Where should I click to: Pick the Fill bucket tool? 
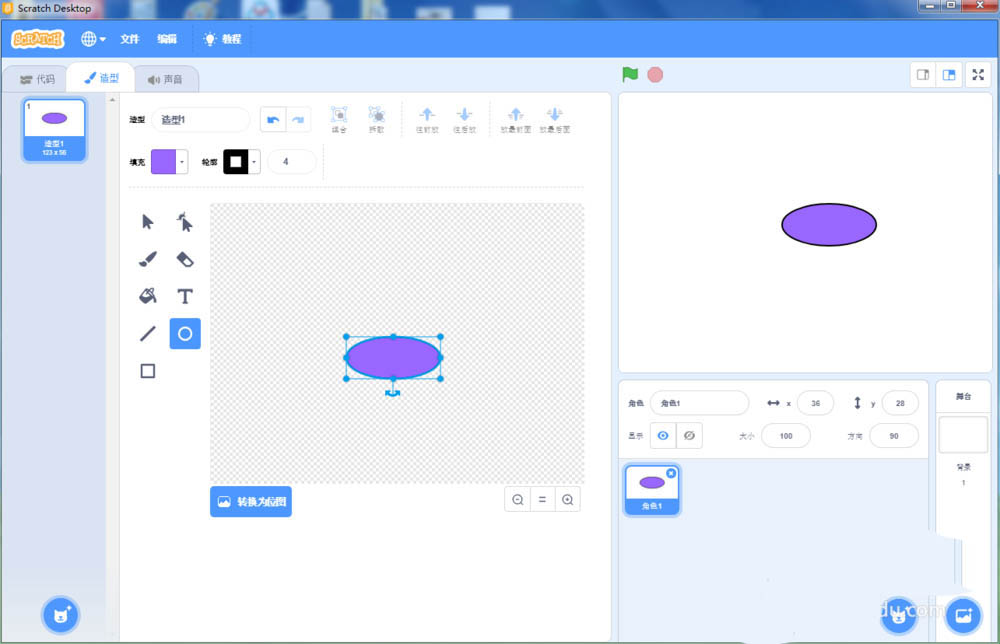[147, 296]
